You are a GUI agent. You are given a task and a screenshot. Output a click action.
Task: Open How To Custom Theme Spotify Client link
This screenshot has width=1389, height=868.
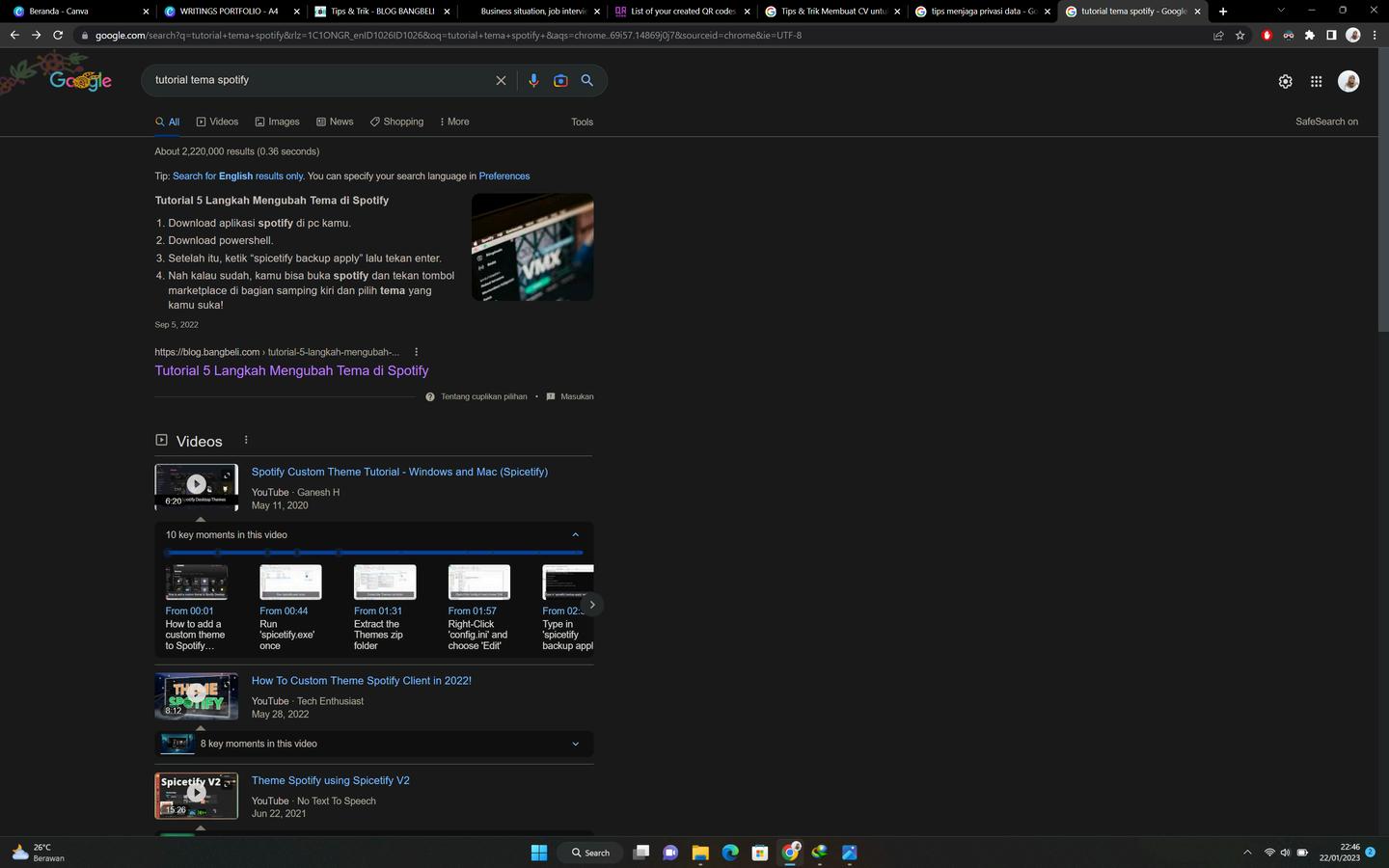tap(362, 681)
